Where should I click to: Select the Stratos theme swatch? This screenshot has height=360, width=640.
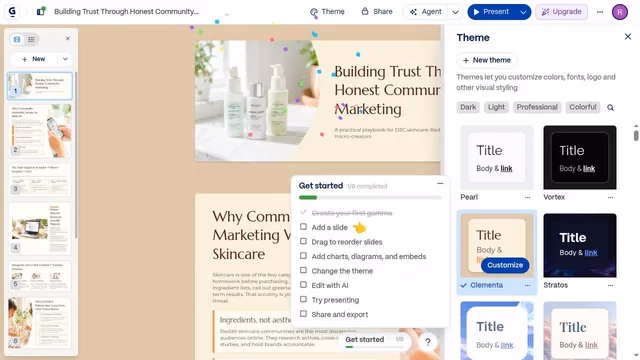pos(580,245)
